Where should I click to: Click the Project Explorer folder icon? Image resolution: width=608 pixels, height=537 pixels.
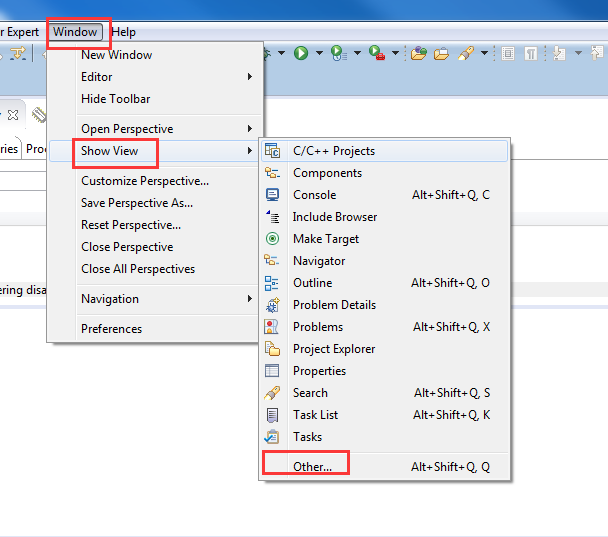pos(272,349)
